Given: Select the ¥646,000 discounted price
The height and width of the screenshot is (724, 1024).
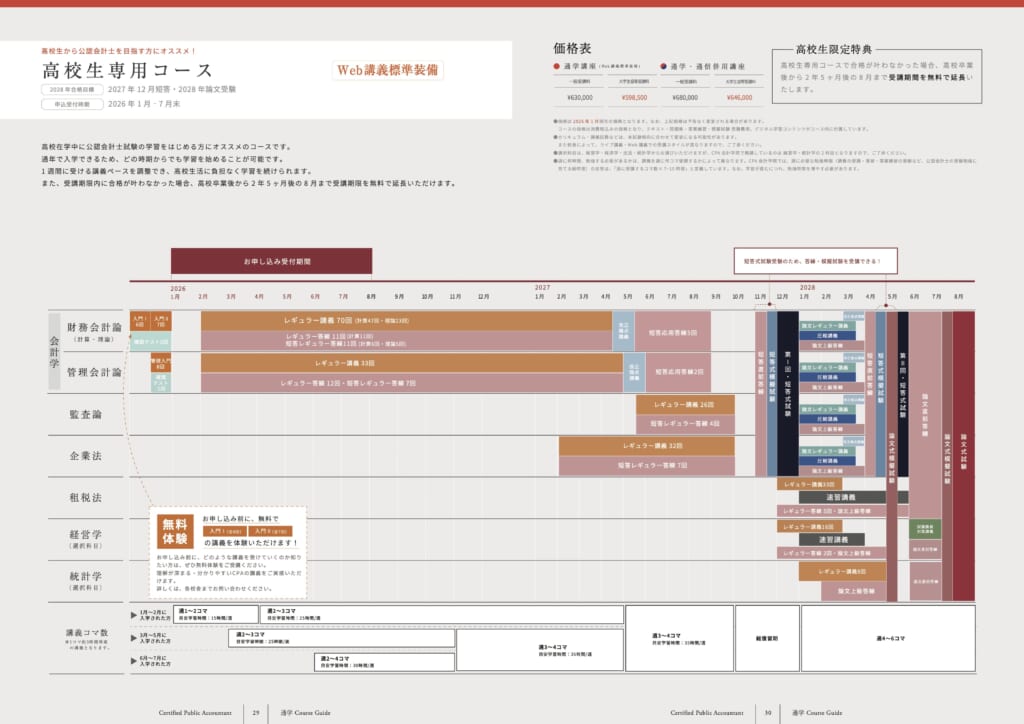Looking at the screenshot, I should coord(739,97).
